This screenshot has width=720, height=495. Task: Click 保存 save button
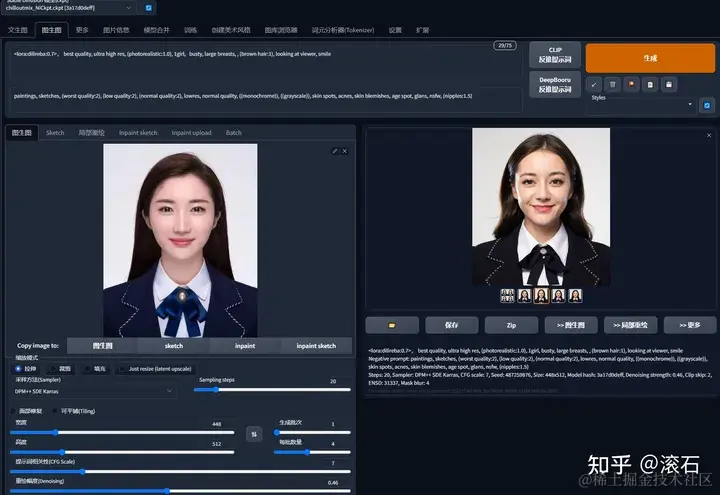pos(451,325)
